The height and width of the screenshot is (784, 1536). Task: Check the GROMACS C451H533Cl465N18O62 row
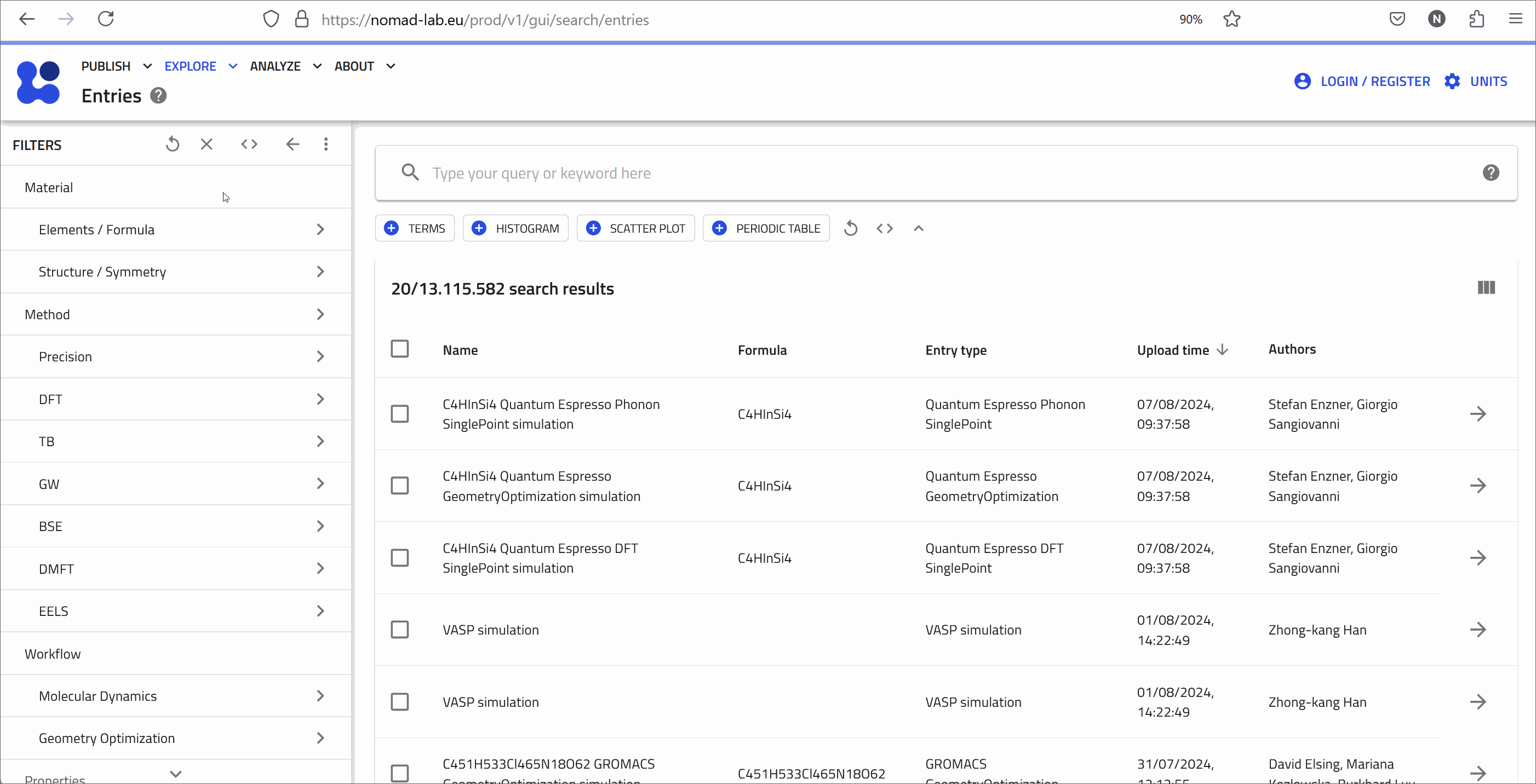pyautogui.click(x=399, y=773)
